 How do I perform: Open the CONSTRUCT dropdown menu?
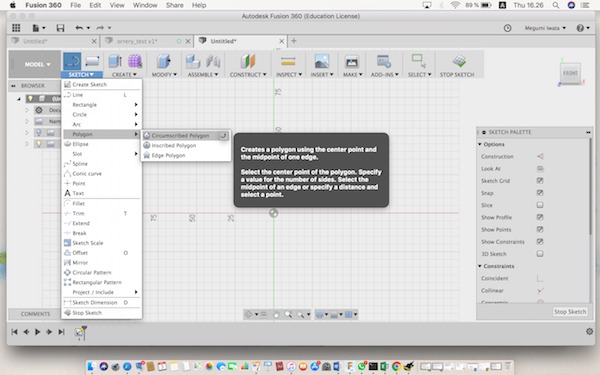(x=248, y=75)
